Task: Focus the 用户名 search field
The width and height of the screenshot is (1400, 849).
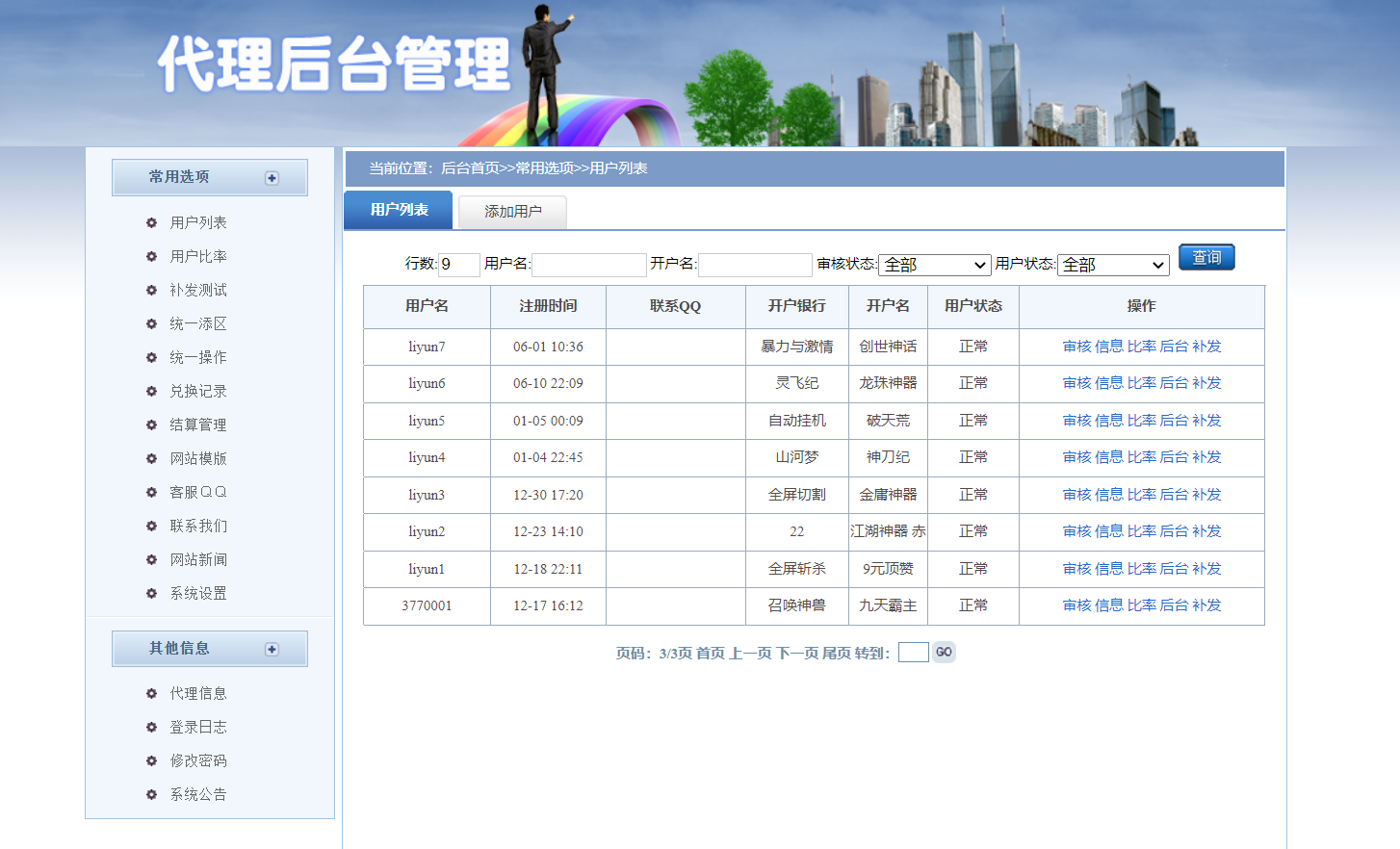Action: pos(589,265)
